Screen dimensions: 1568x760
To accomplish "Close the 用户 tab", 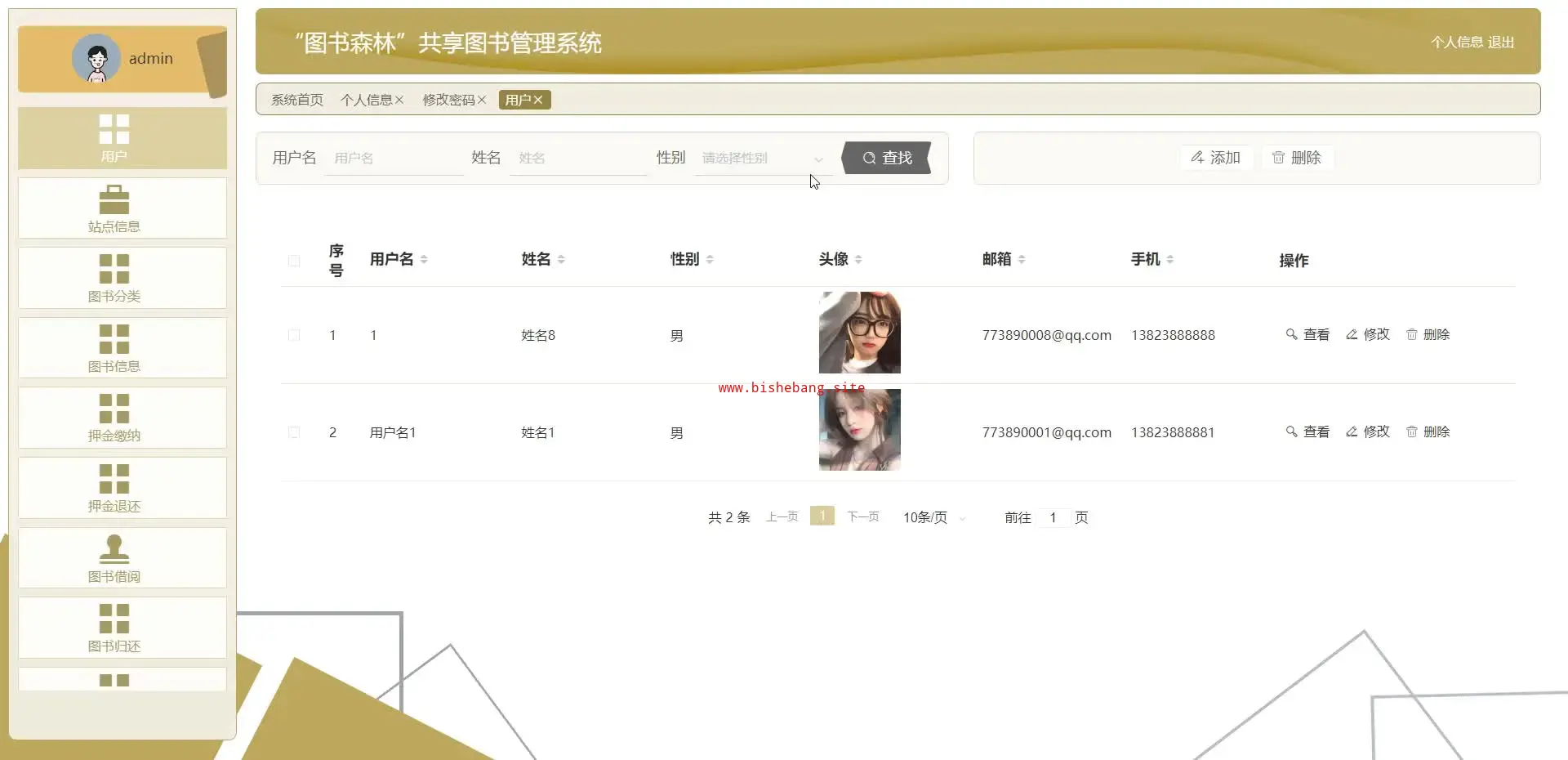I will click(538, 100).
